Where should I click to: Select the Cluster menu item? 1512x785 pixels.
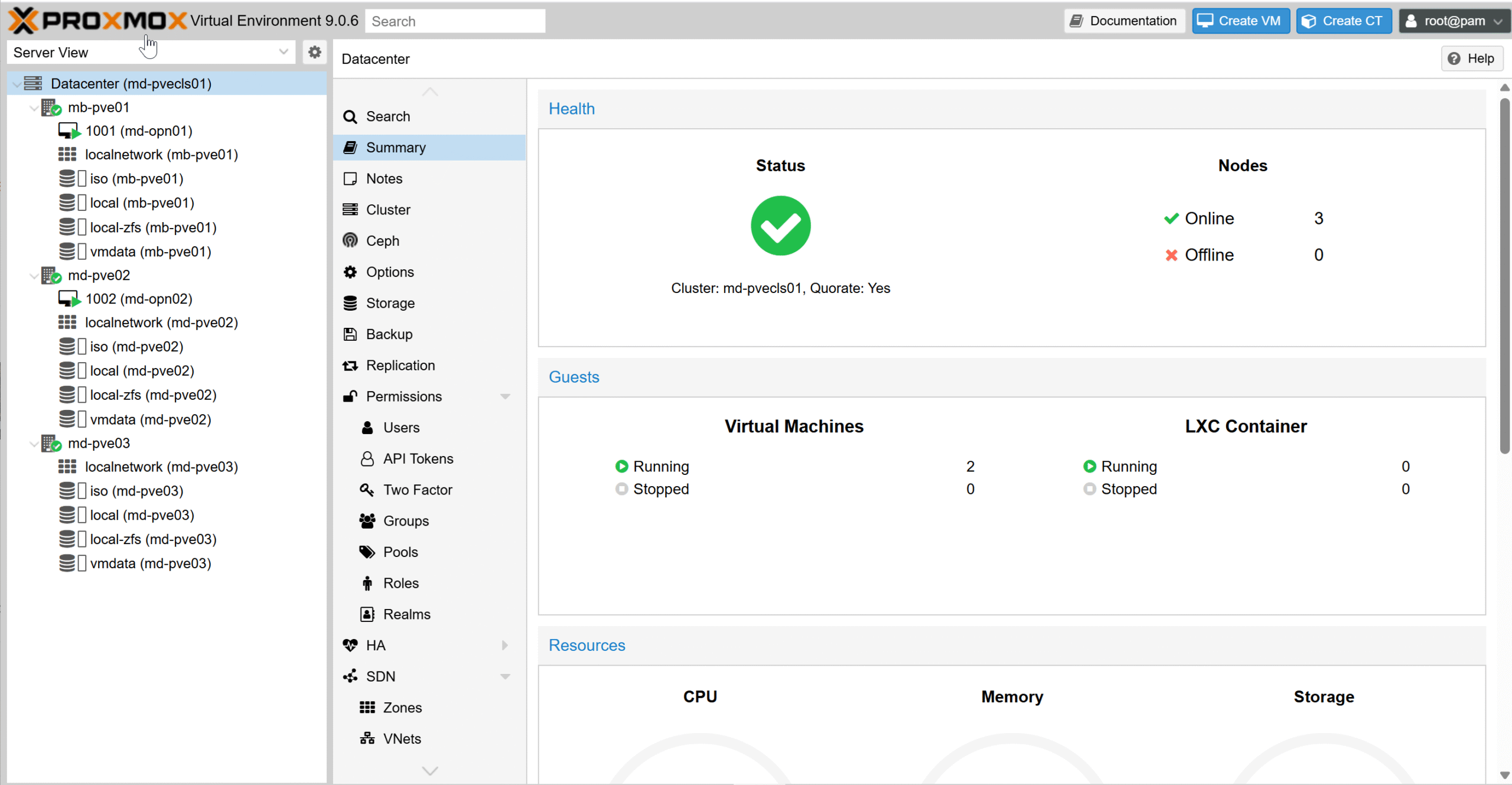pos(387,210)
